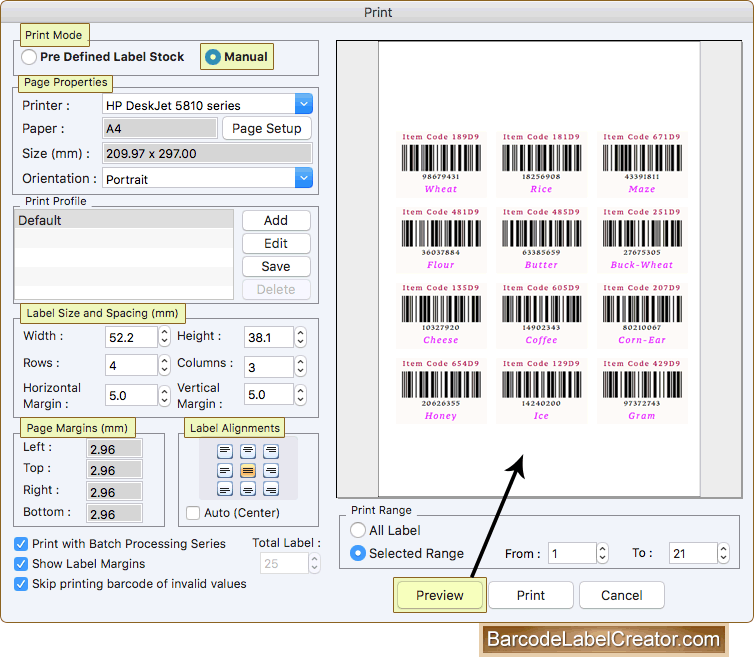754x657 pixels.
Task: Click the Right page margin field
Action: [114, 492]
